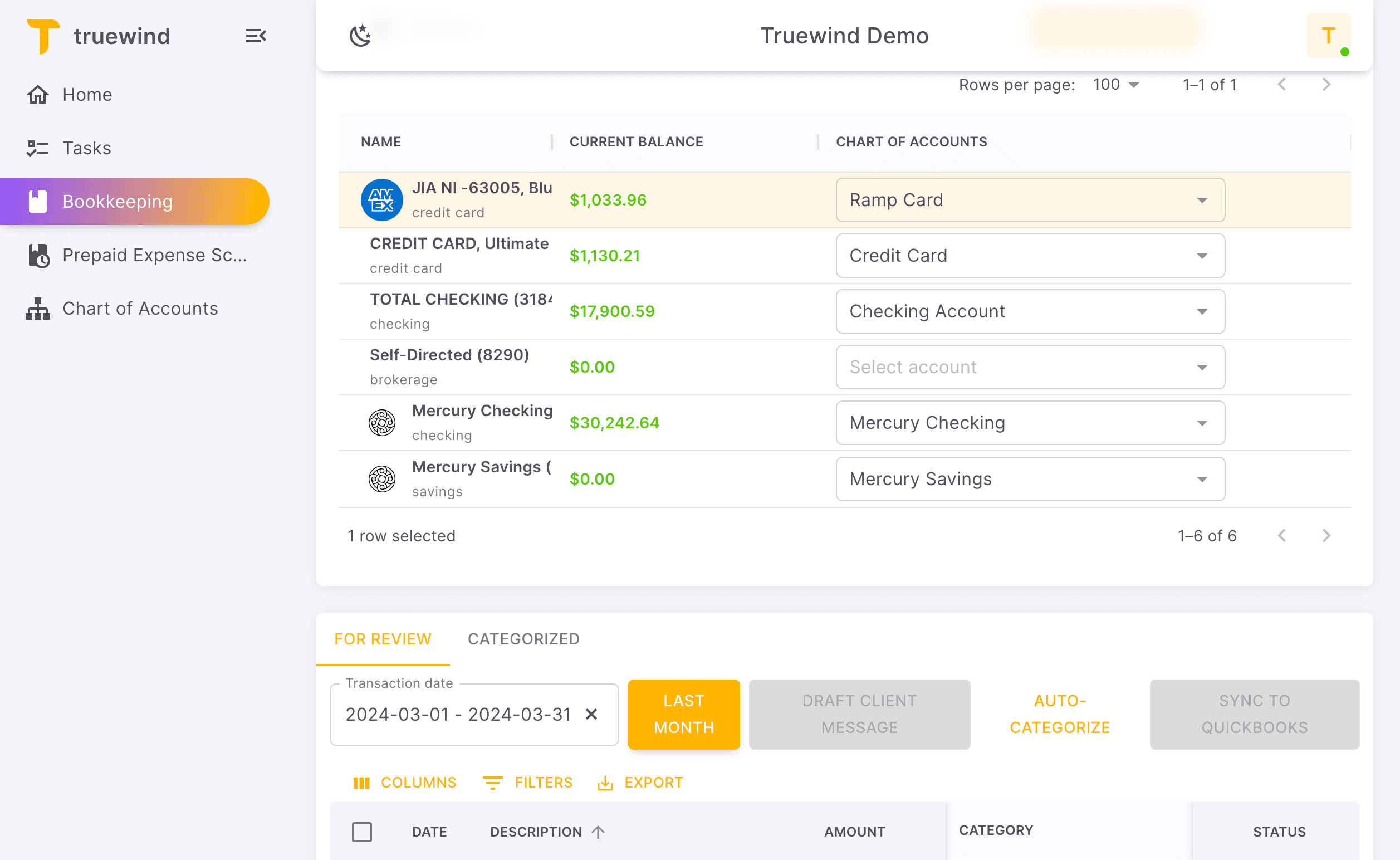Click the Auto-Categorize button
The height and width of the screenshot is (860, 1400).
tap(1059, 714)
